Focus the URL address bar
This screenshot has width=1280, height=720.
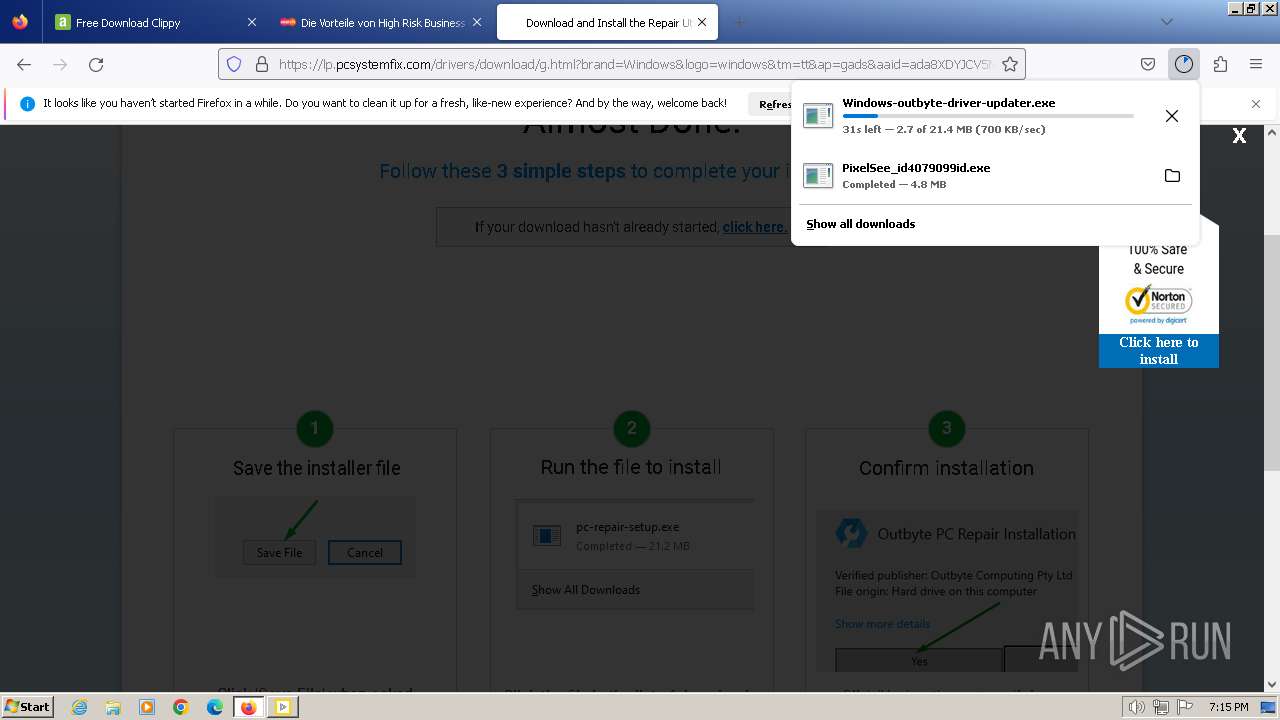[x=635, y=64]
